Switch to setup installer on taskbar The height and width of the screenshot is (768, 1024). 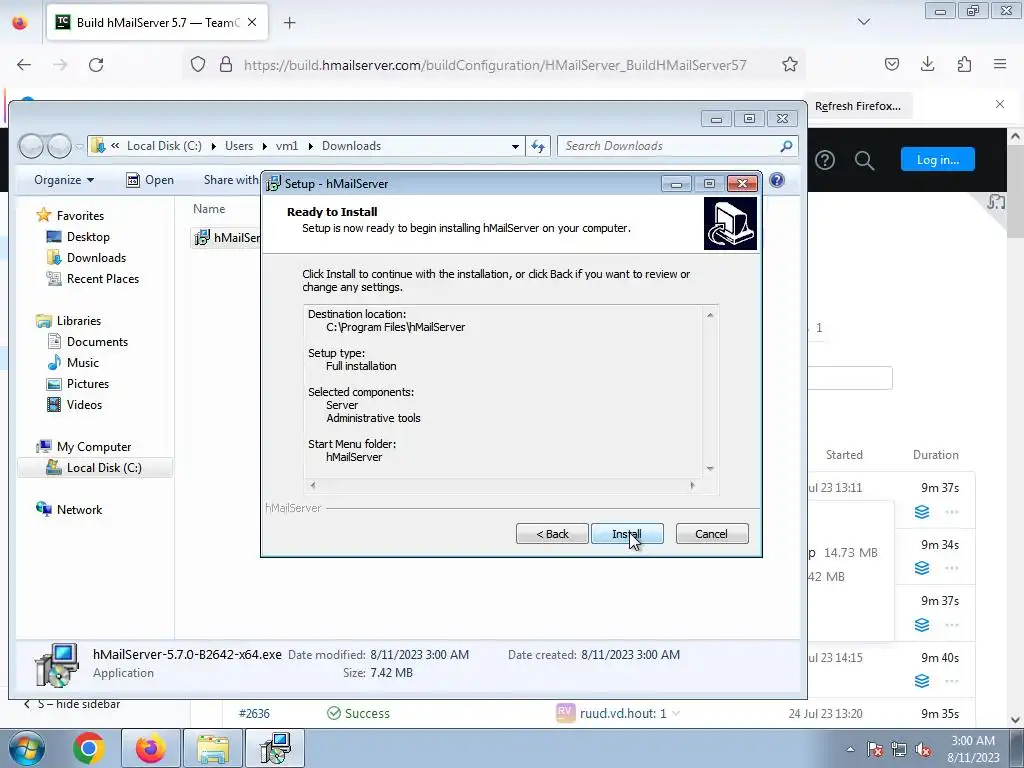(275, 748)
